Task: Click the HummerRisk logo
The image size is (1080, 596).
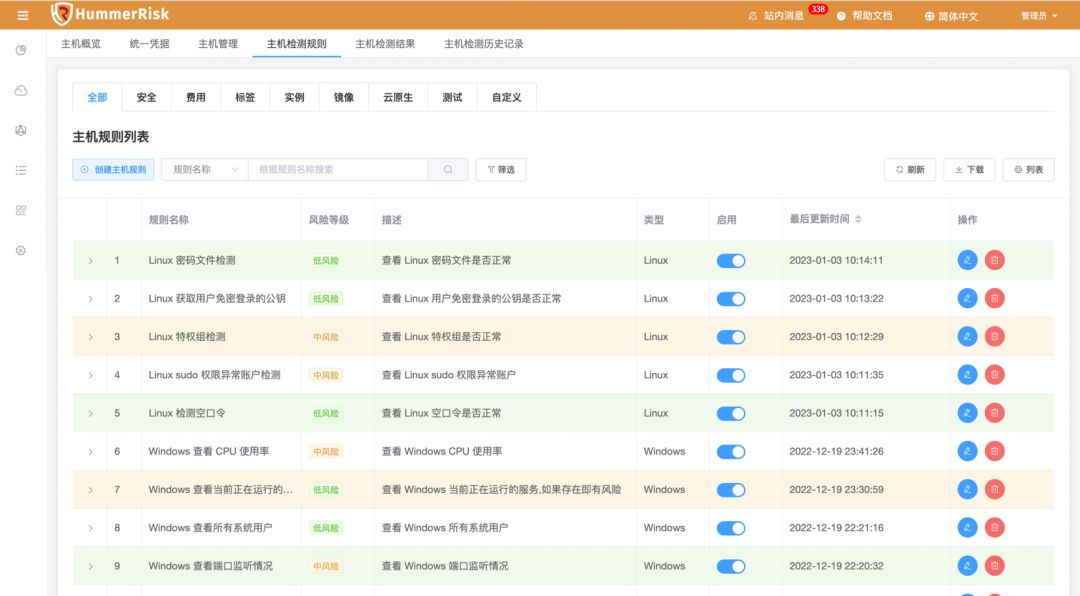Action: point(110,14)
